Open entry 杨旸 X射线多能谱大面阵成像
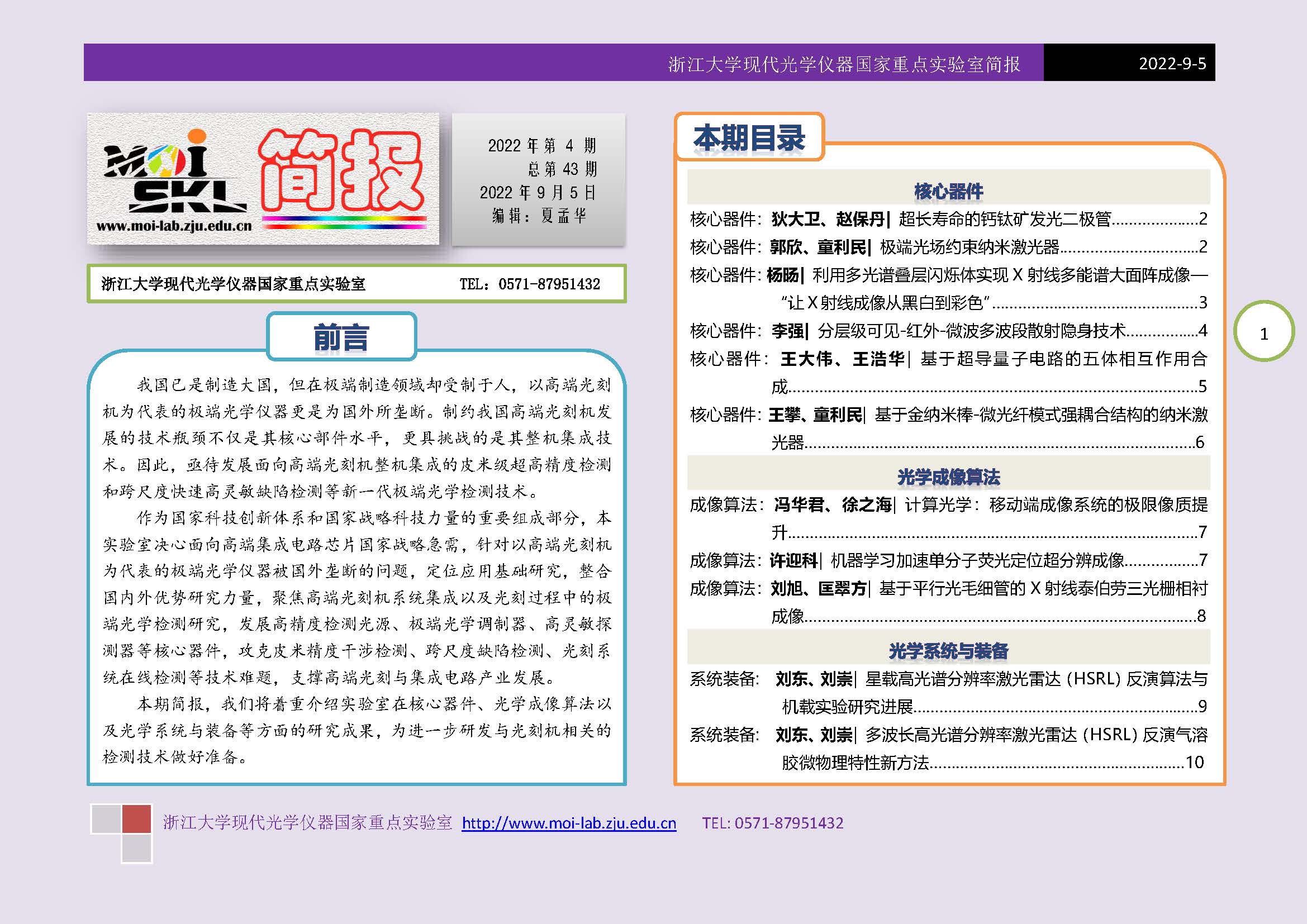The width and height of the screenshot is (1307, 924). pyautogui.click(x=948, y=288)
